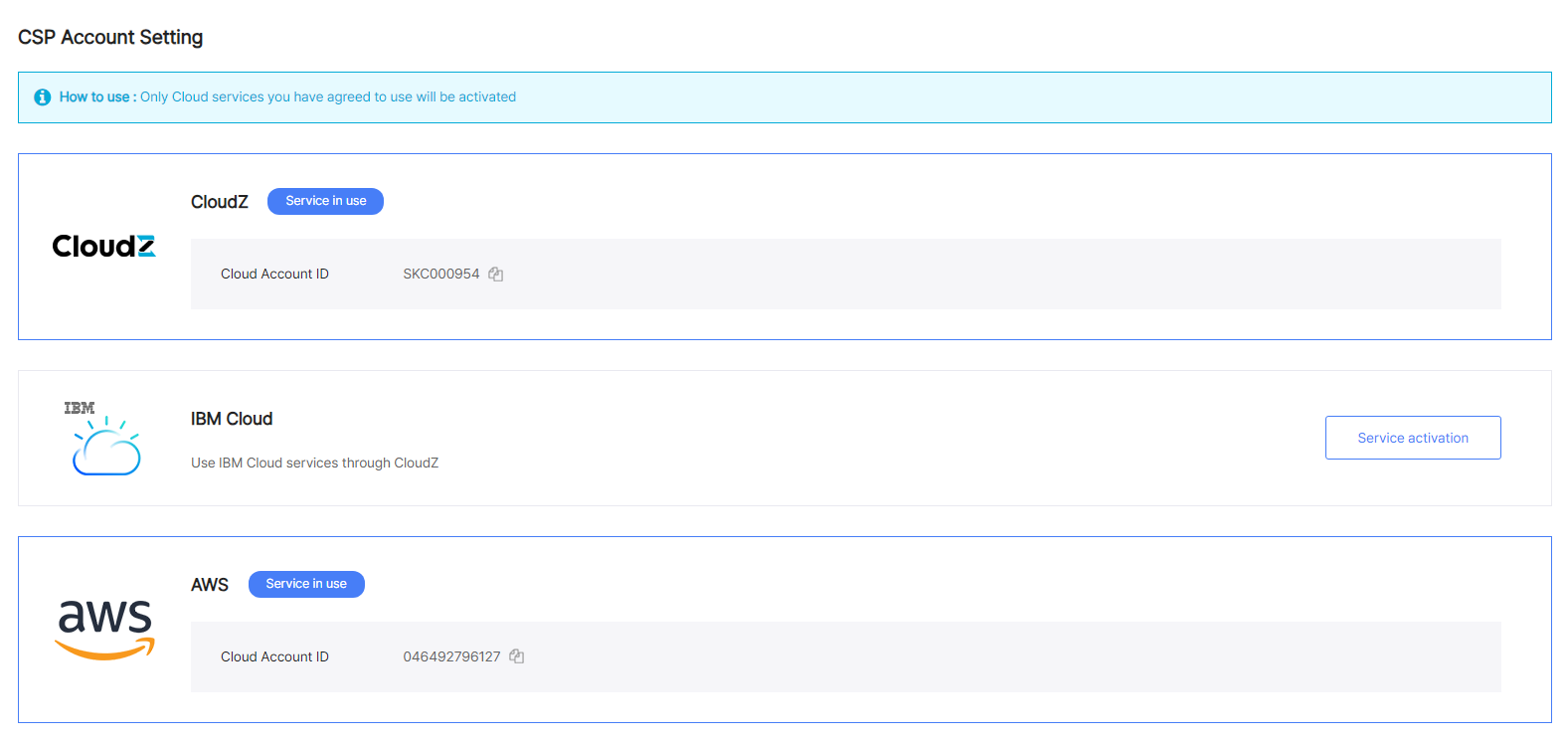The height and width of the screenshot is (744, 1568).
Task: Select the AWS card title
Action: click(210, 585)
